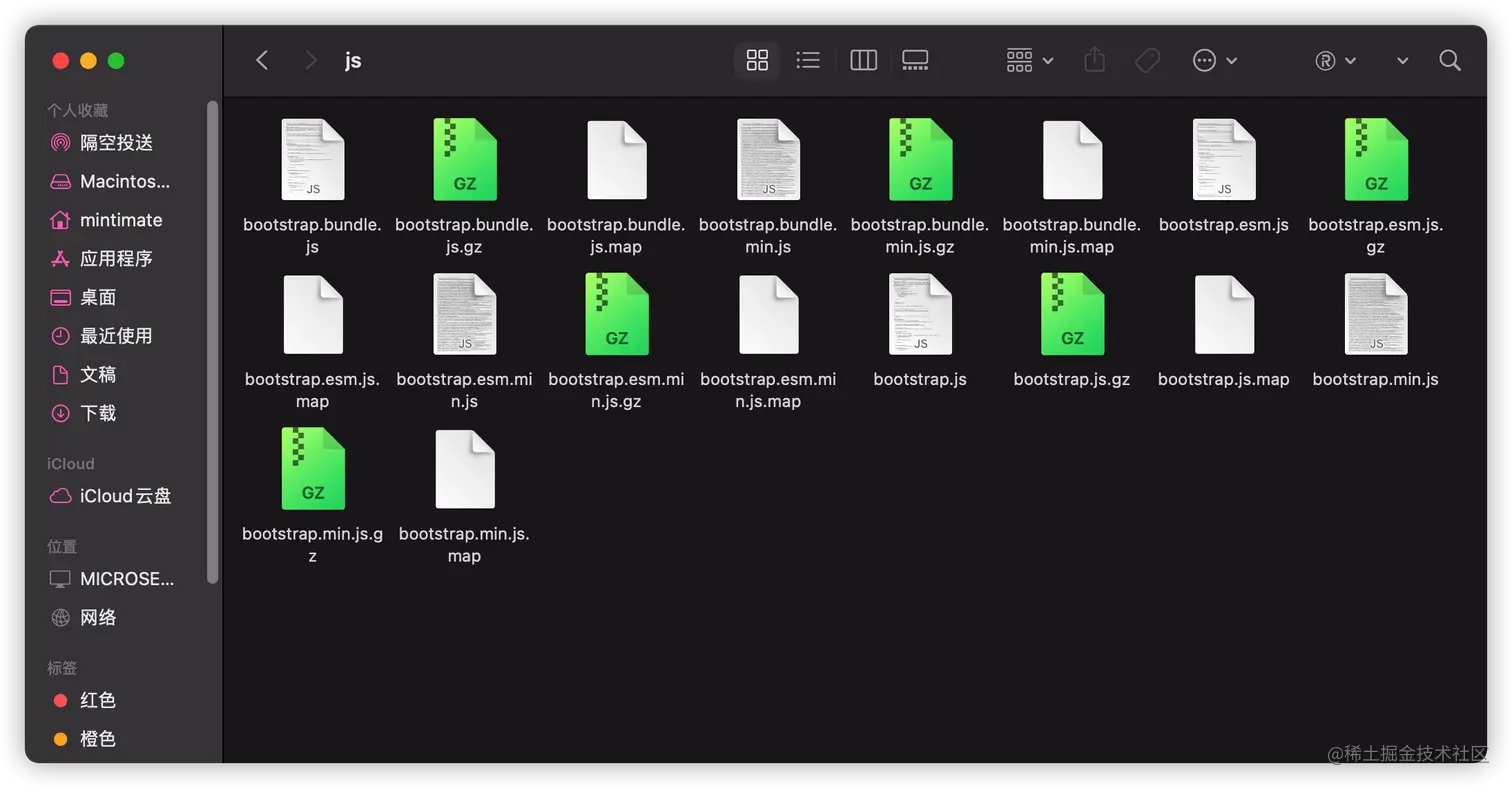Select the bootstrap.bundle.js.gz archive icon

[x=465, y=160]
